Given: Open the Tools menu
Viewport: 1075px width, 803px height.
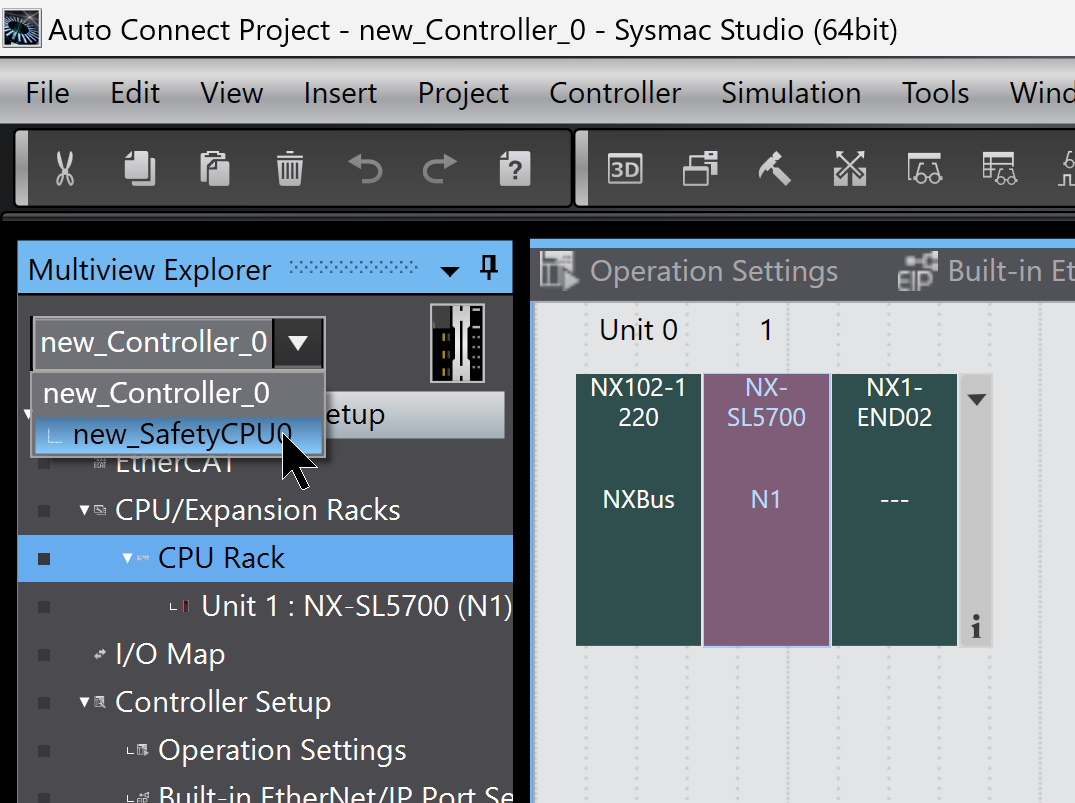Looking at the screenshot, I should click(935, 93).
